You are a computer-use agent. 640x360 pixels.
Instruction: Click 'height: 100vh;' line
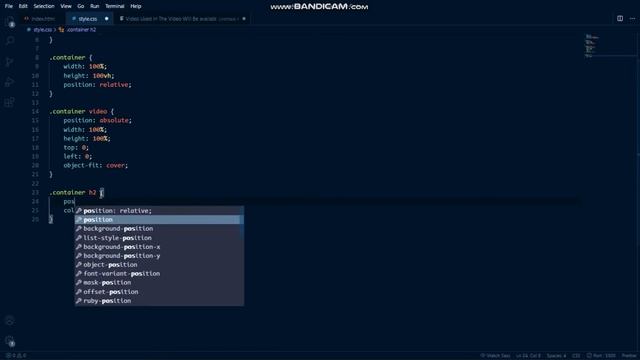pos(89,76)
